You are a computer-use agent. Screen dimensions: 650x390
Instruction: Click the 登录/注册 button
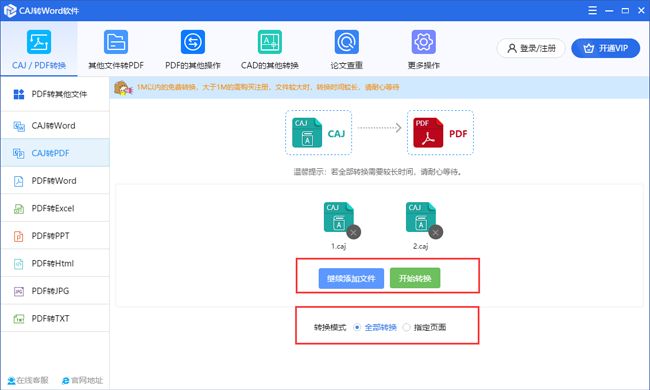point(531,48)
